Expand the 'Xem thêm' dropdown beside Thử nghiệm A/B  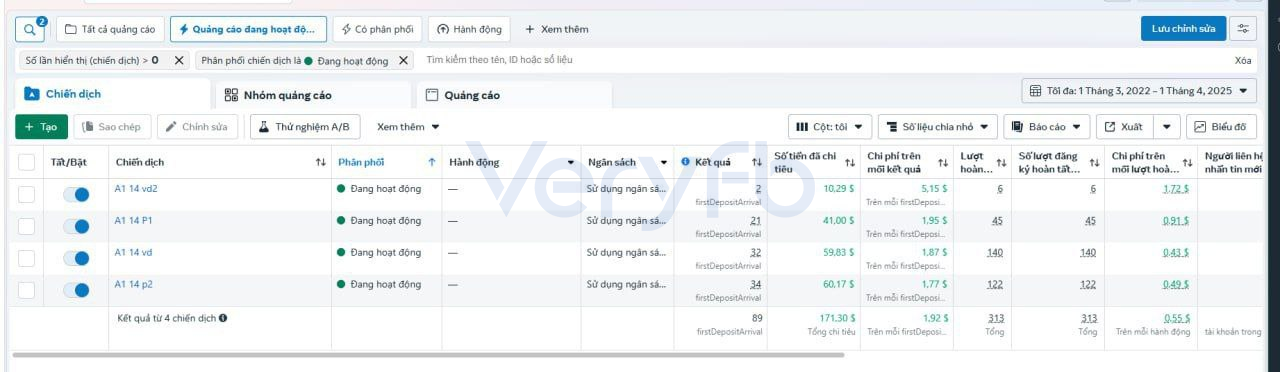[408, 127]
